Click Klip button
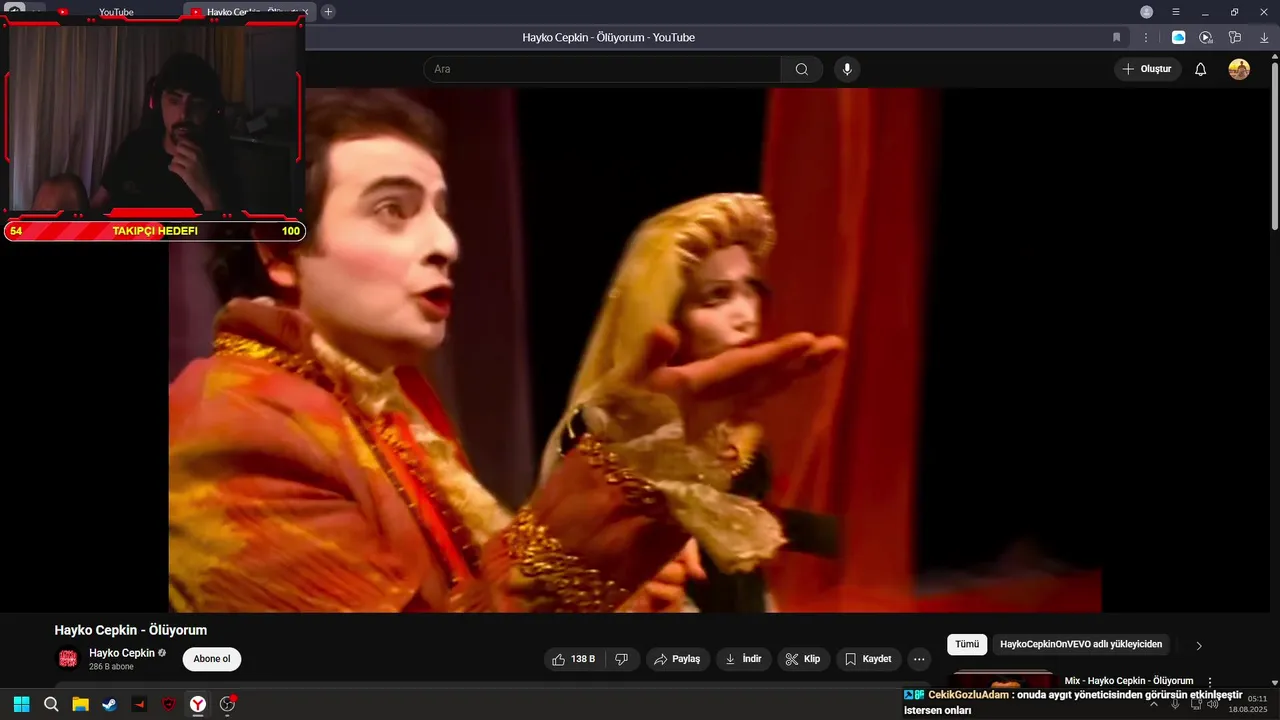1280x720 pixels. click(x=803, y=659)
